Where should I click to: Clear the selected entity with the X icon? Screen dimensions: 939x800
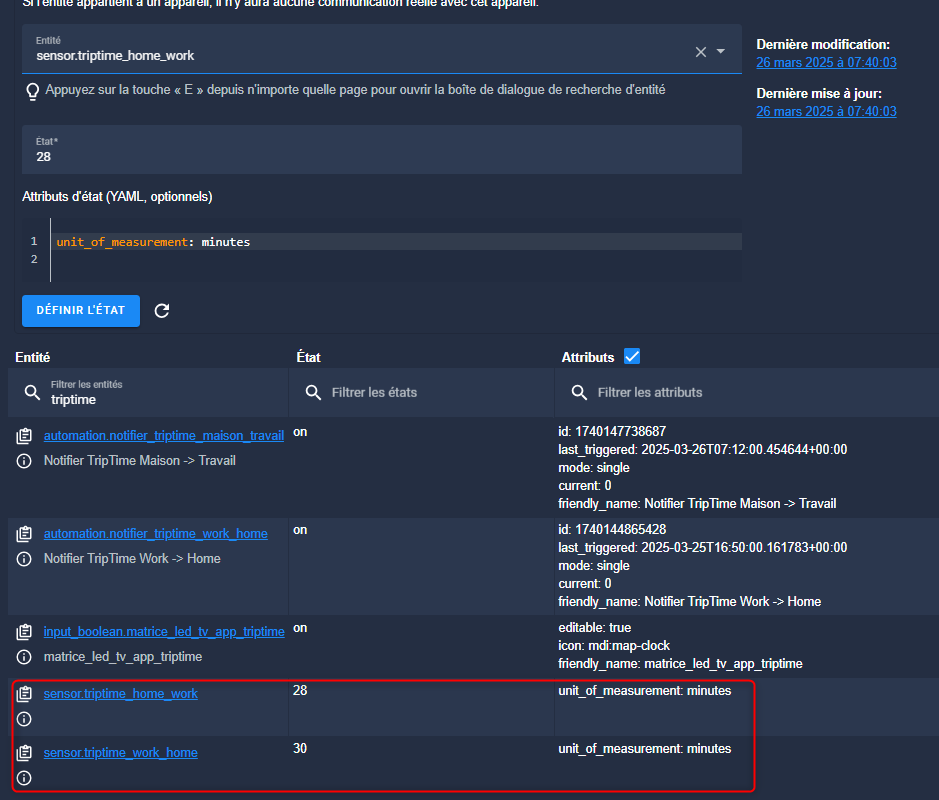point(701,52)
